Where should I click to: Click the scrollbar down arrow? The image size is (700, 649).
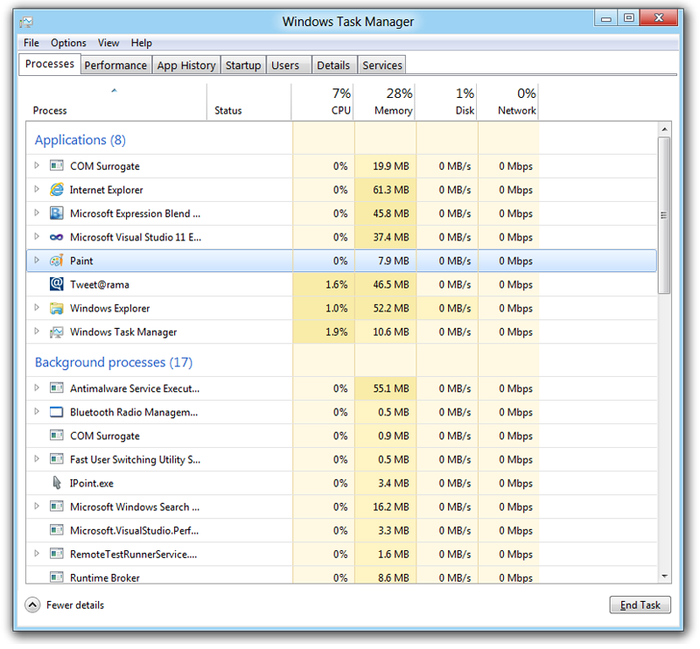[665, 576]
